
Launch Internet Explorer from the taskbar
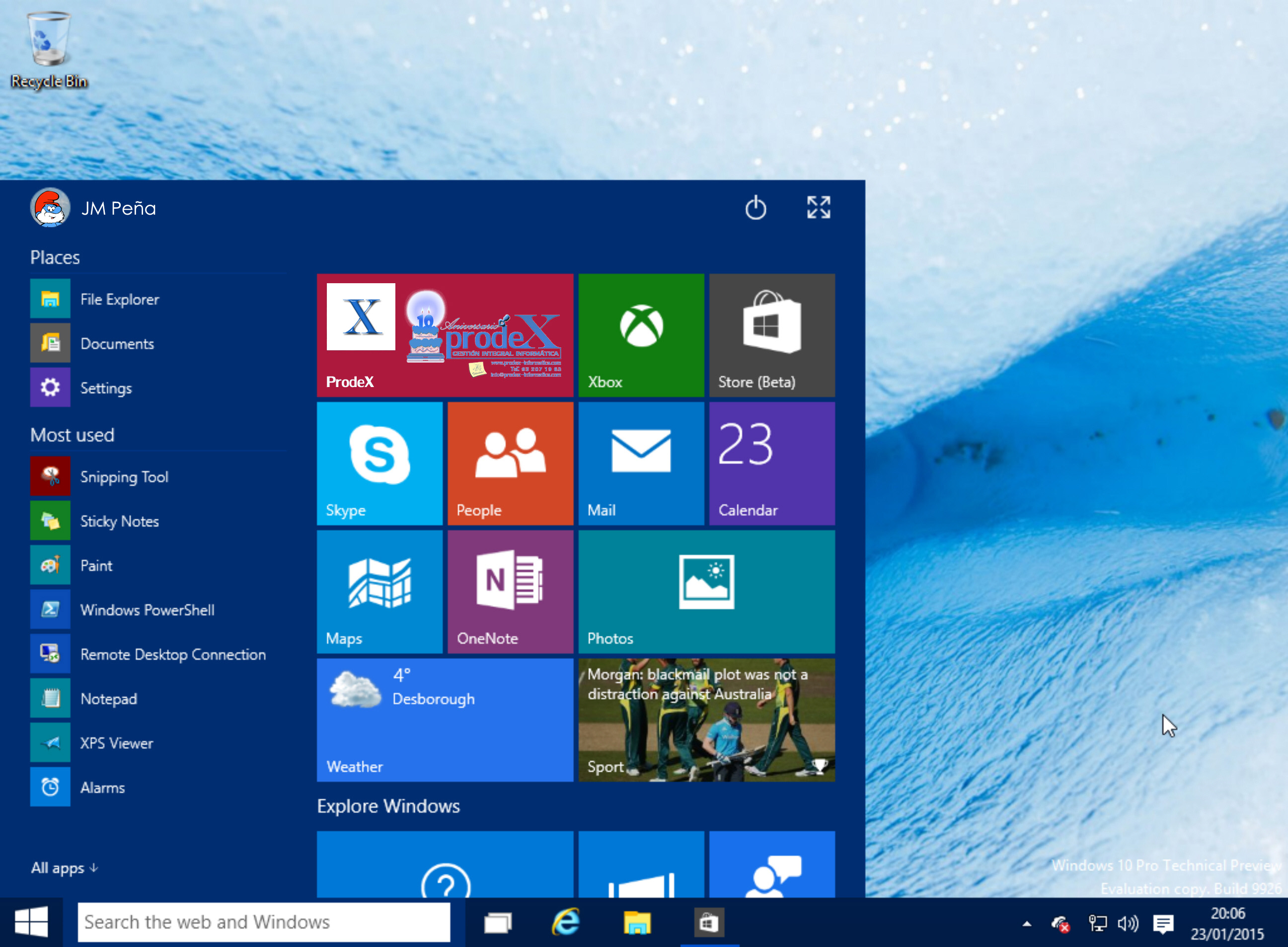pos(565,922)
